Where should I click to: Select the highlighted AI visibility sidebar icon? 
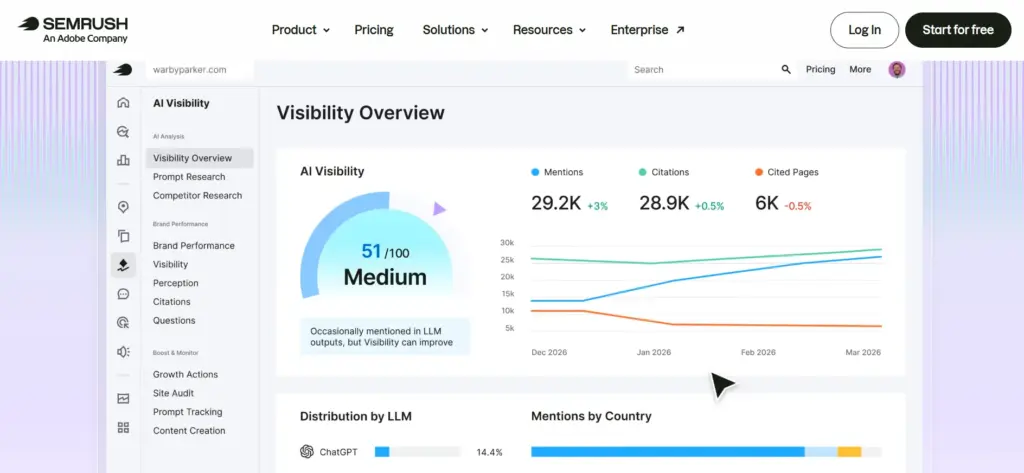click(x=123, y=265)
